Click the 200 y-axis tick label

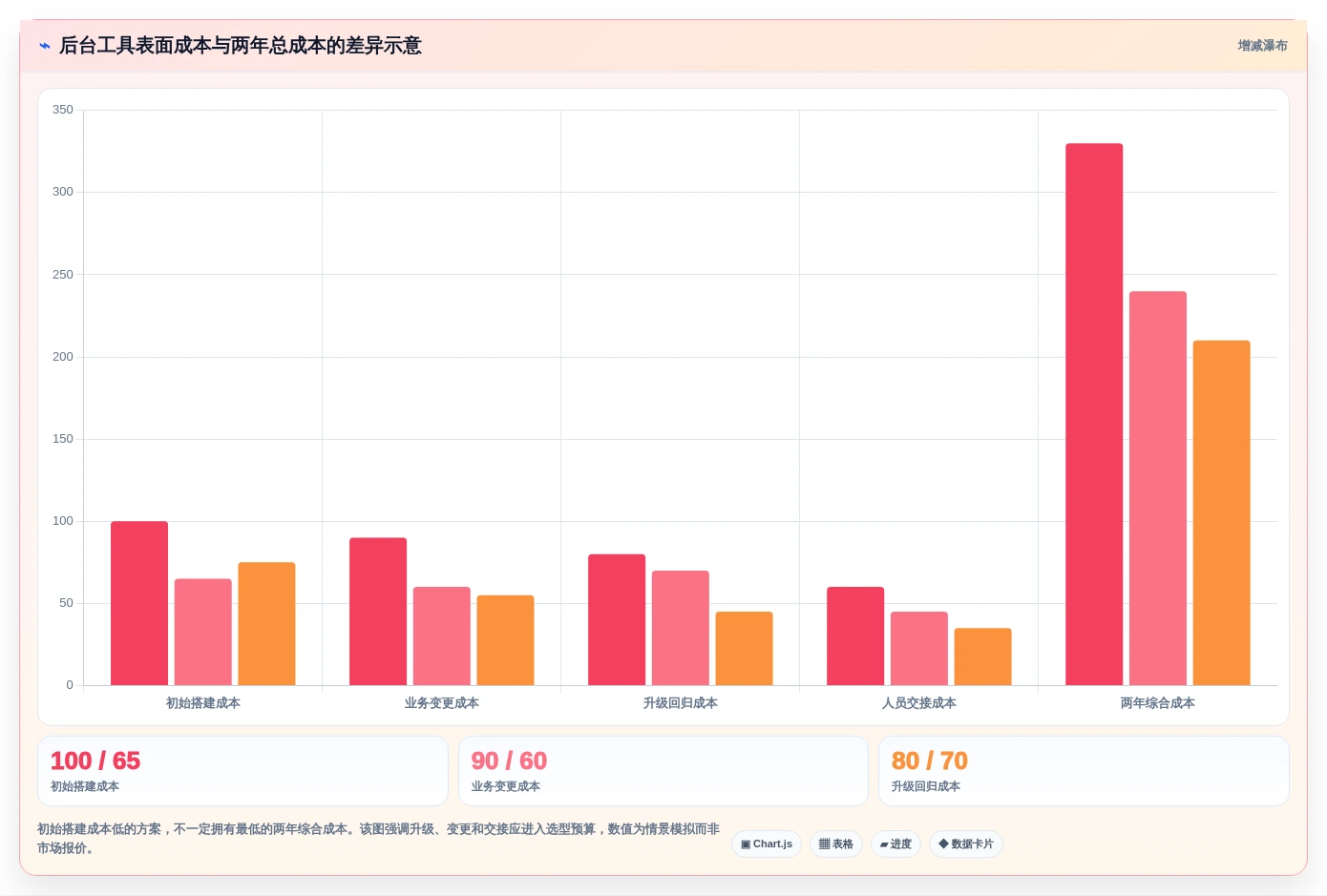pos(63,357)
